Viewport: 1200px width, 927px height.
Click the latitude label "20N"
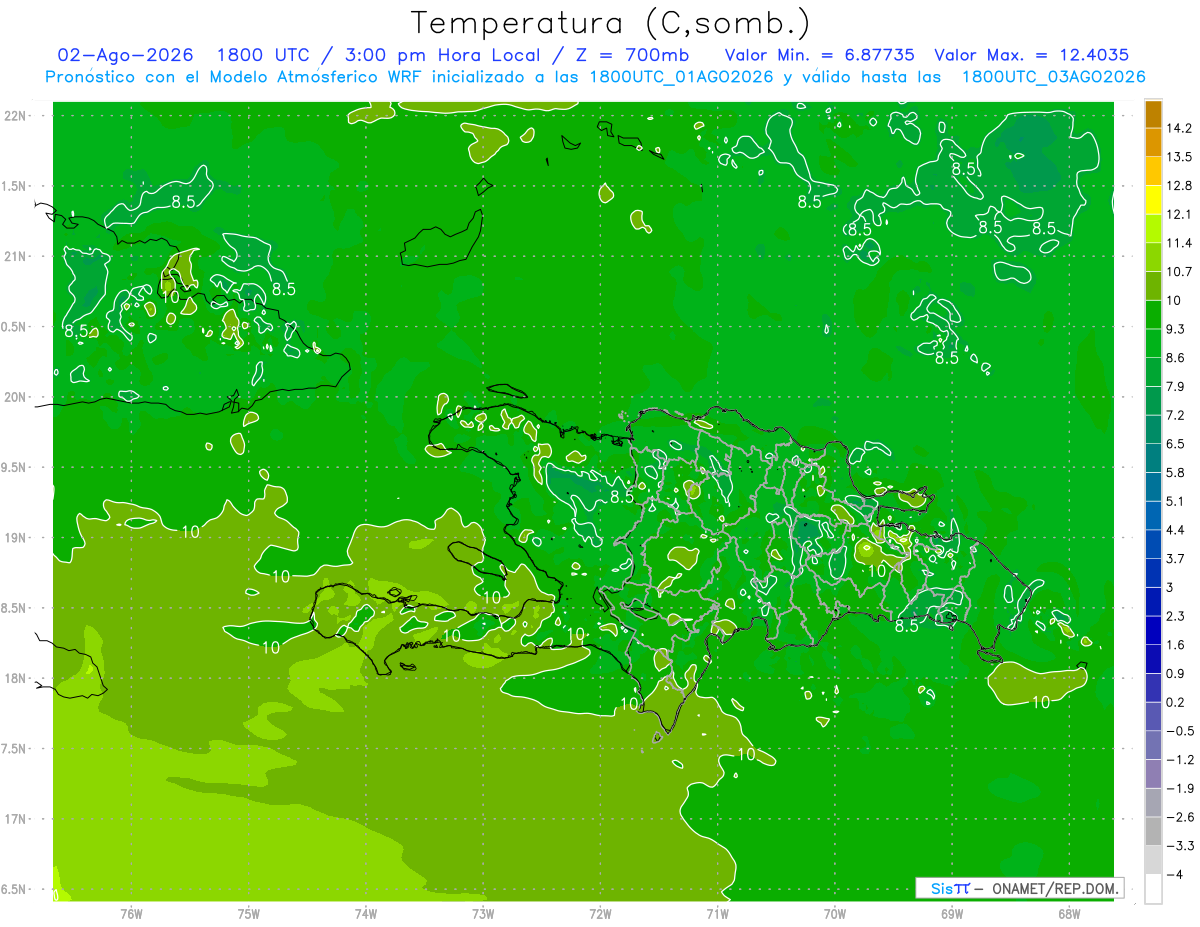(15, 397)
